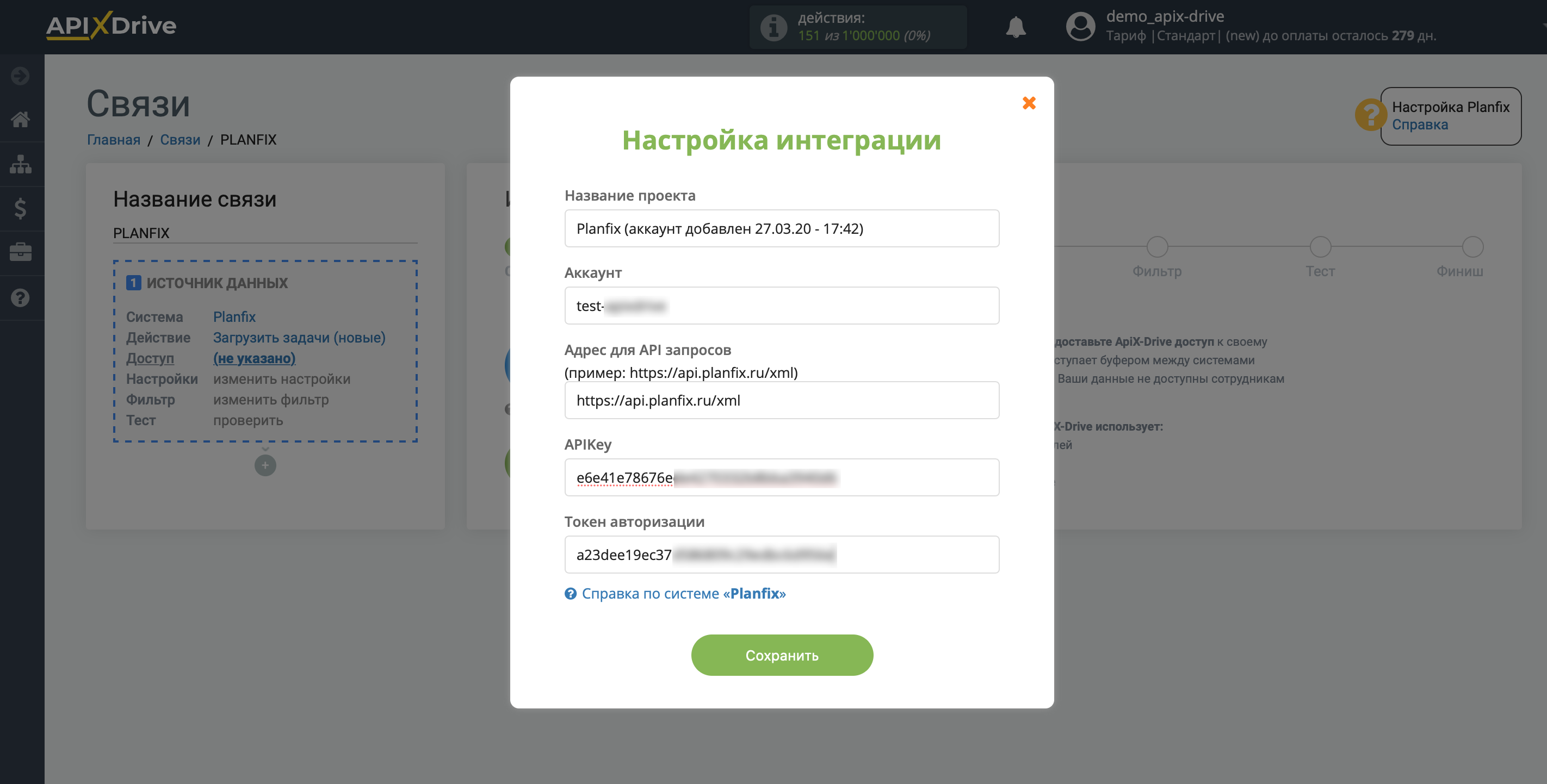Viewport: 1547px width, 784px height.
Task: Expand sidebar with arrow icon
Action: [x=21, y=76]
